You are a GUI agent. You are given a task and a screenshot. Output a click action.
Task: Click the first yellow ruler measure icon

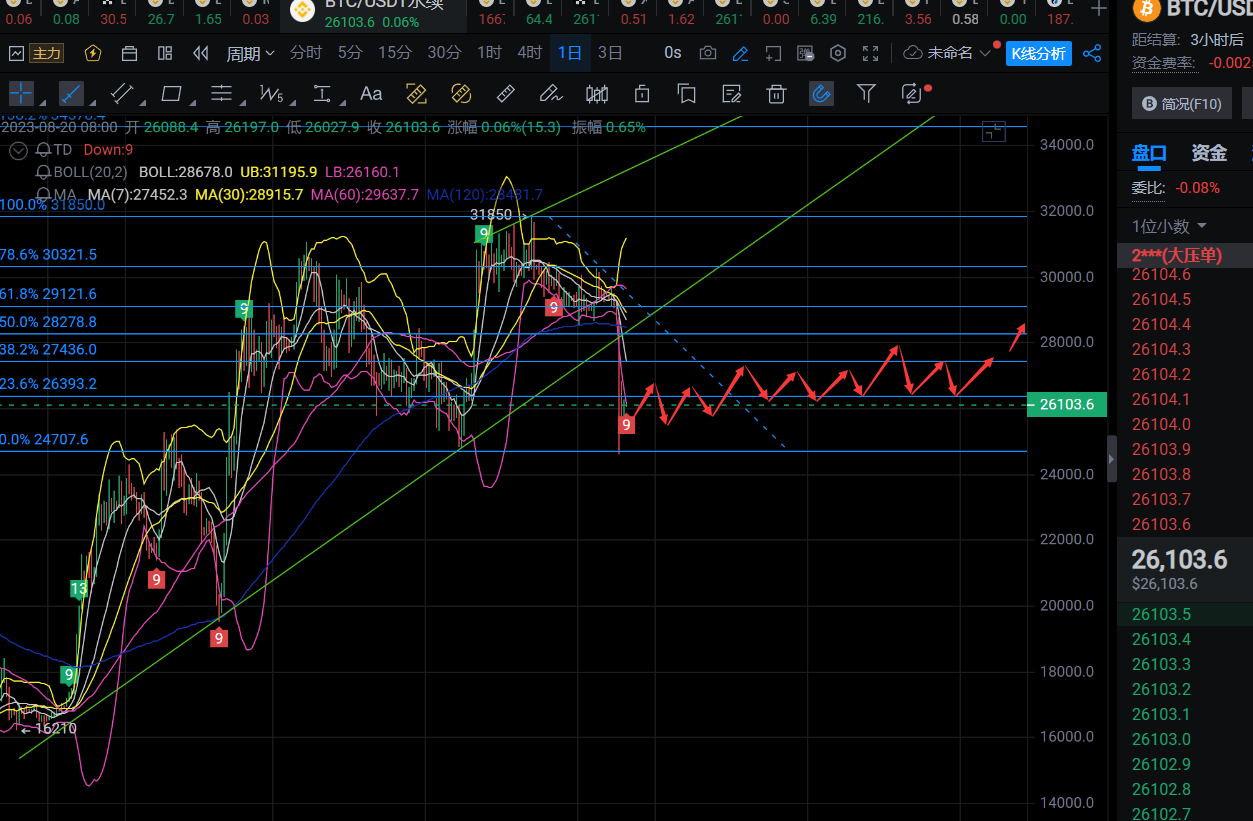pyautogui.click(x=416, y=94)
